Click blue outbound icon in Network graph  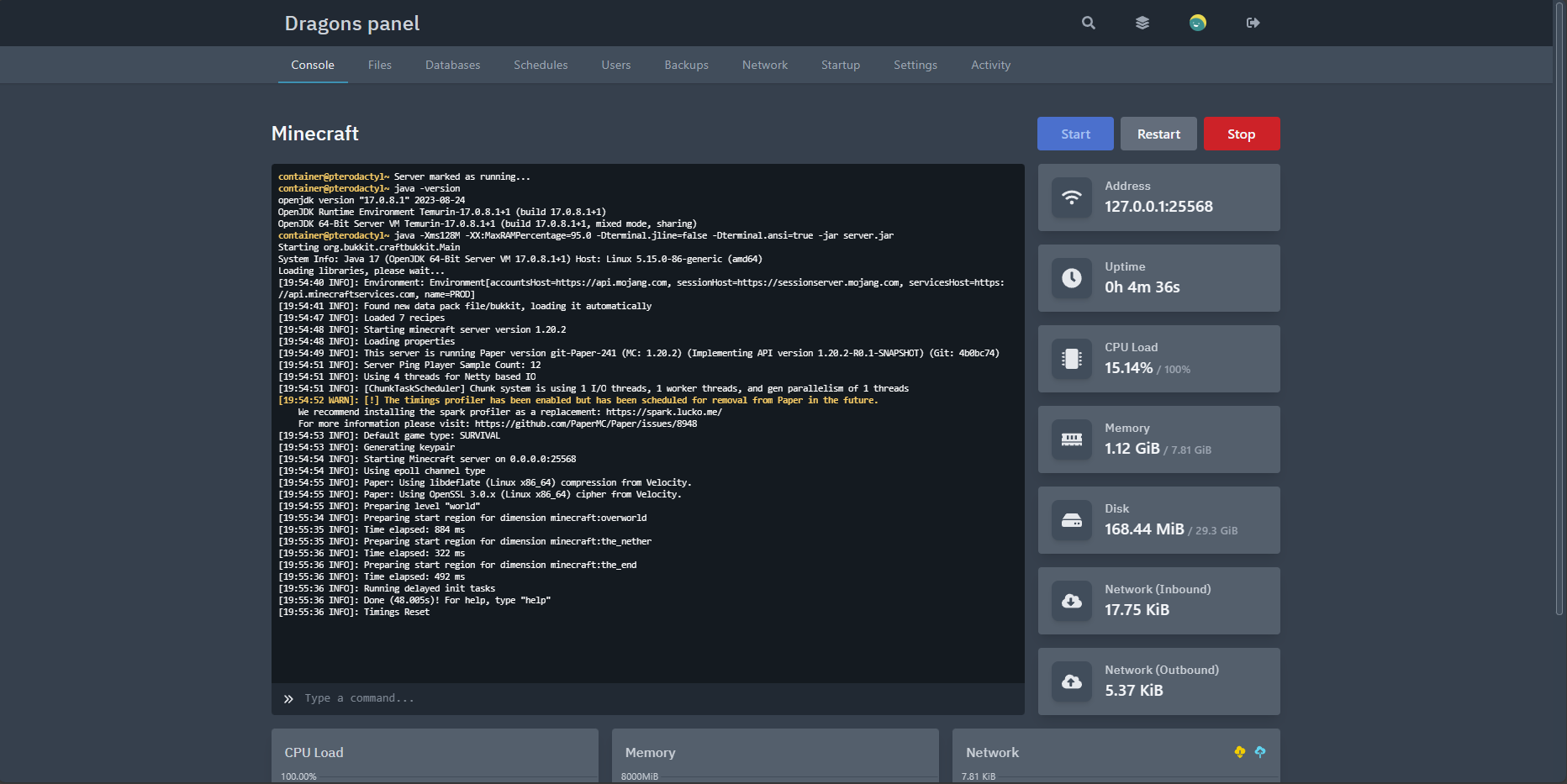click(1260, 752)
